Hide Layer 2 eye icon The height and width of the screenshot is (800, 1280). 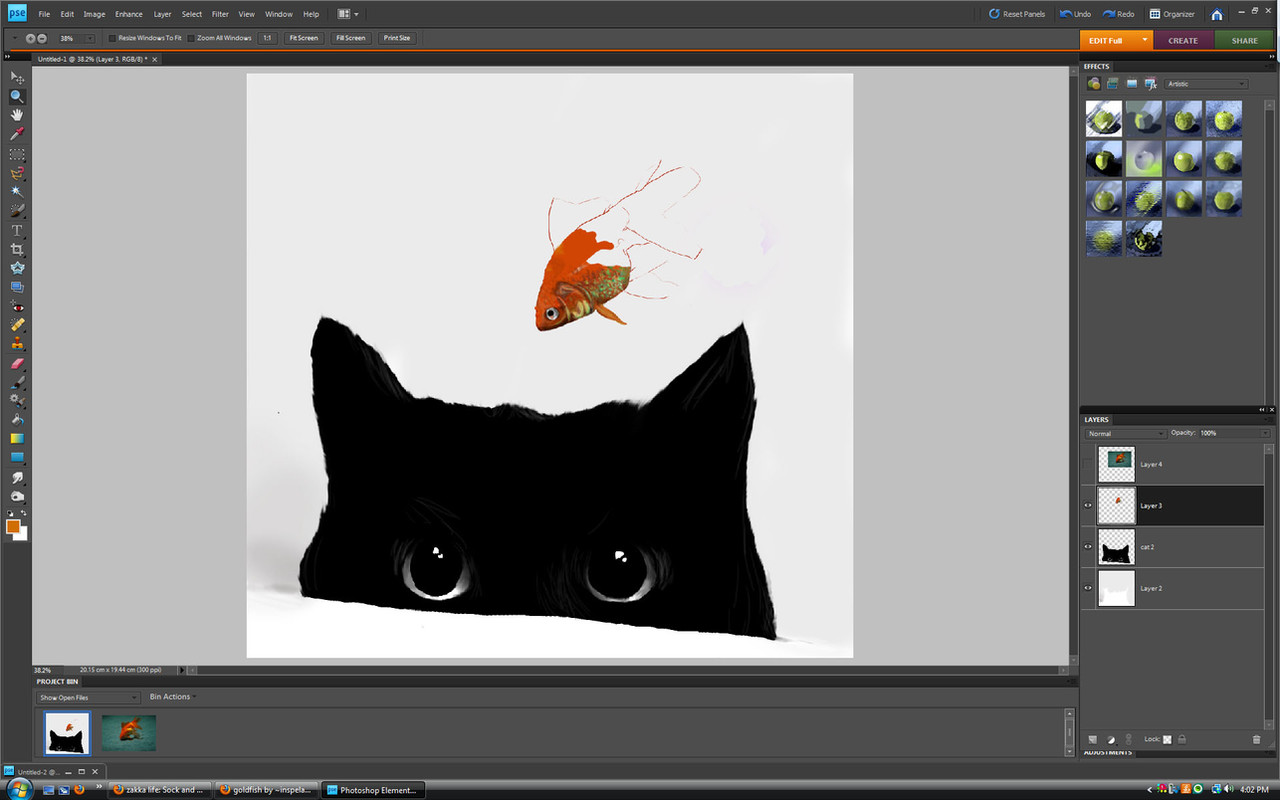1088,588
